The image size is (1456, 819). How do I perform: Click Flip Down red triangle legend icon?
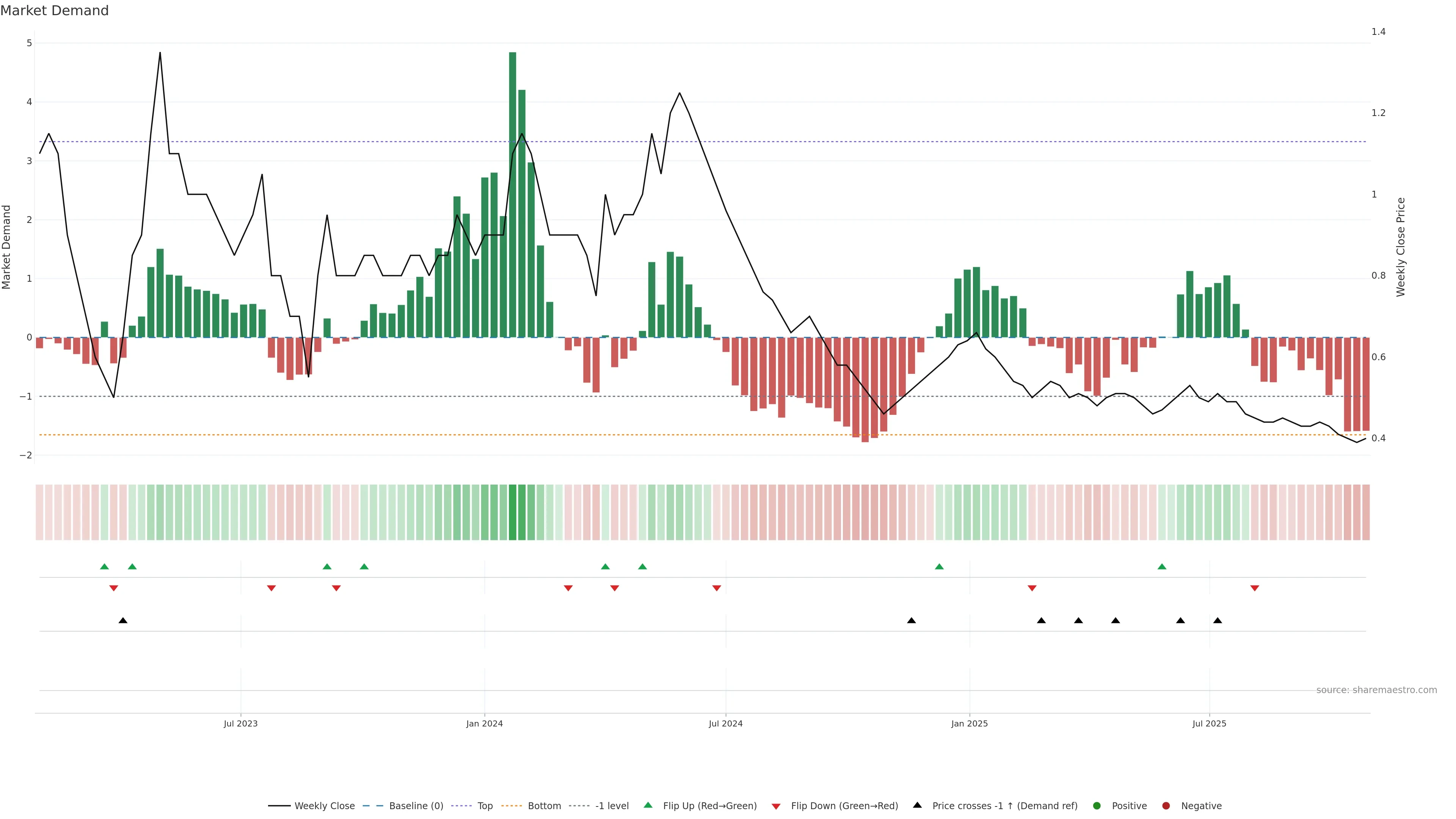point(776,806)
